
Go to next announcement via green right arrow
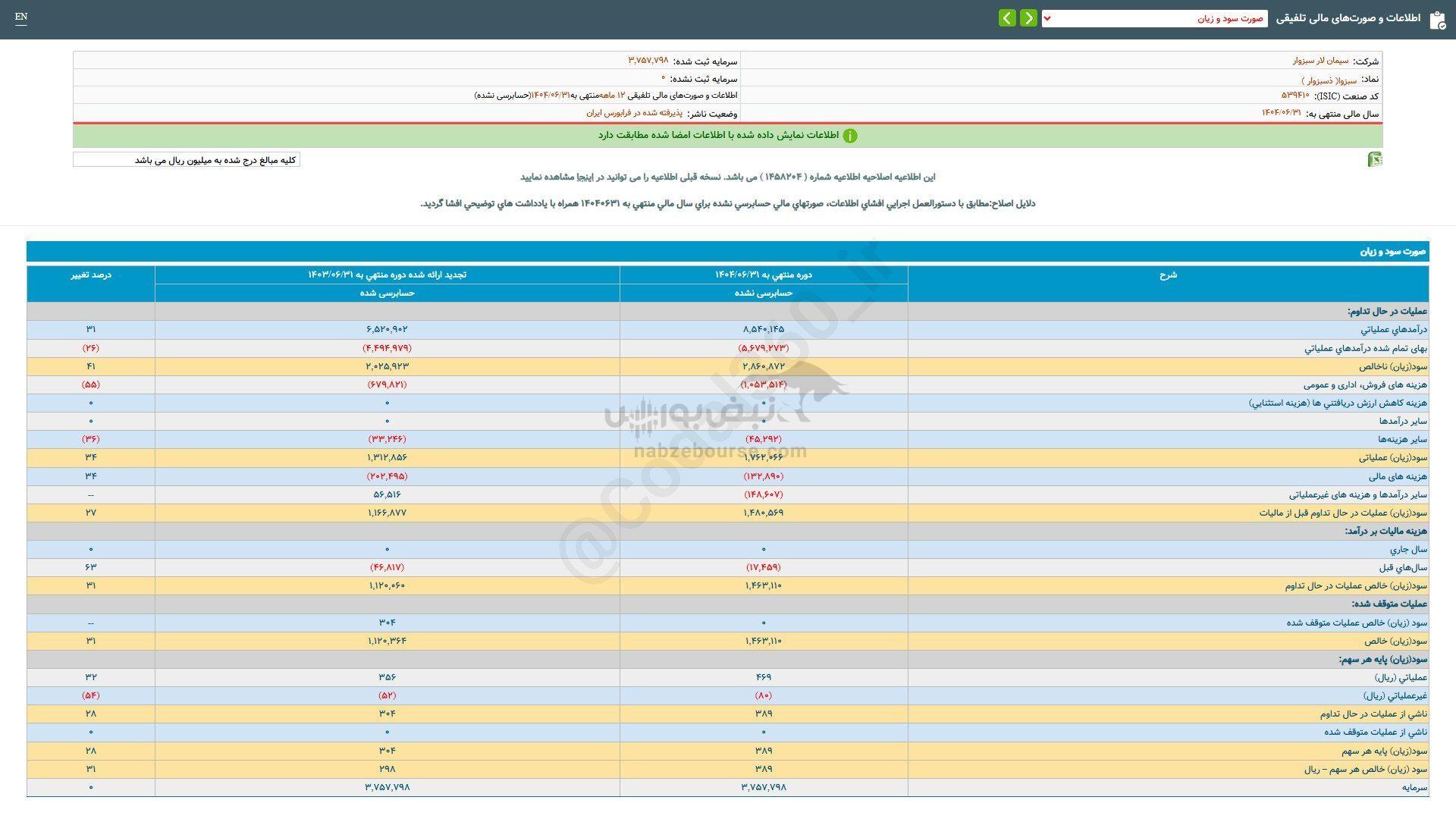1028,17
